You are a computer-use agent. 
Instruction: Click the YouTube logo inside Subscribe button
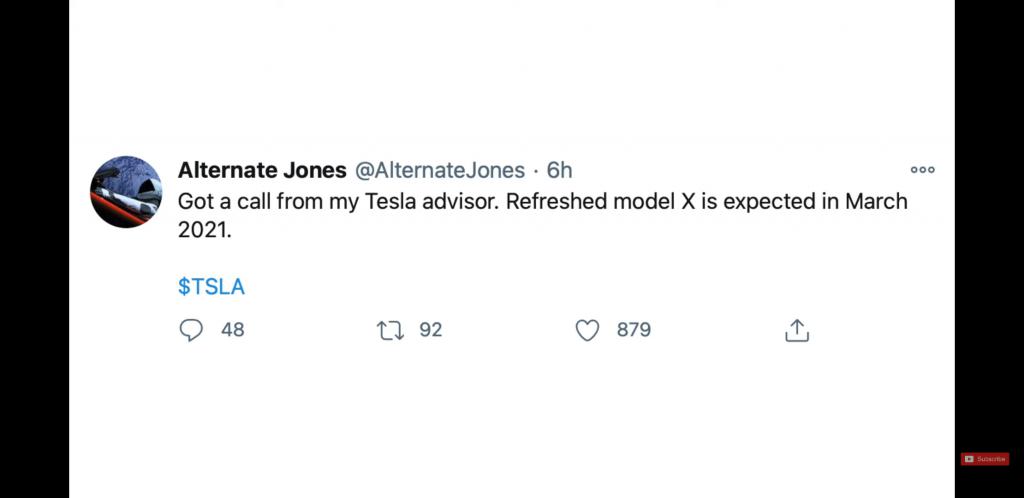point(969,459)
